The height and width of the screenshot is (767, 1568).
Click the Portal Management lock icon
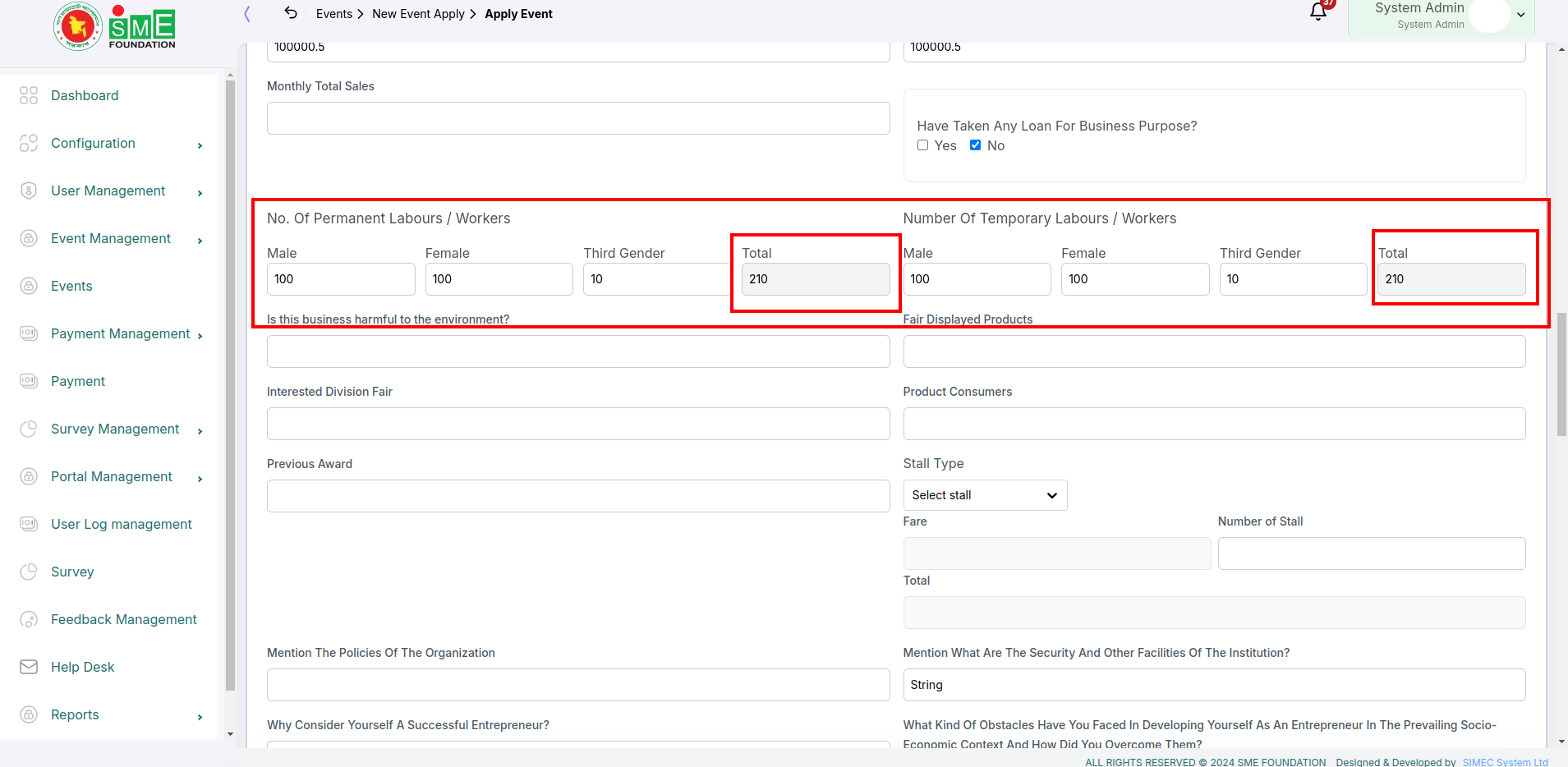click(29, 476)
